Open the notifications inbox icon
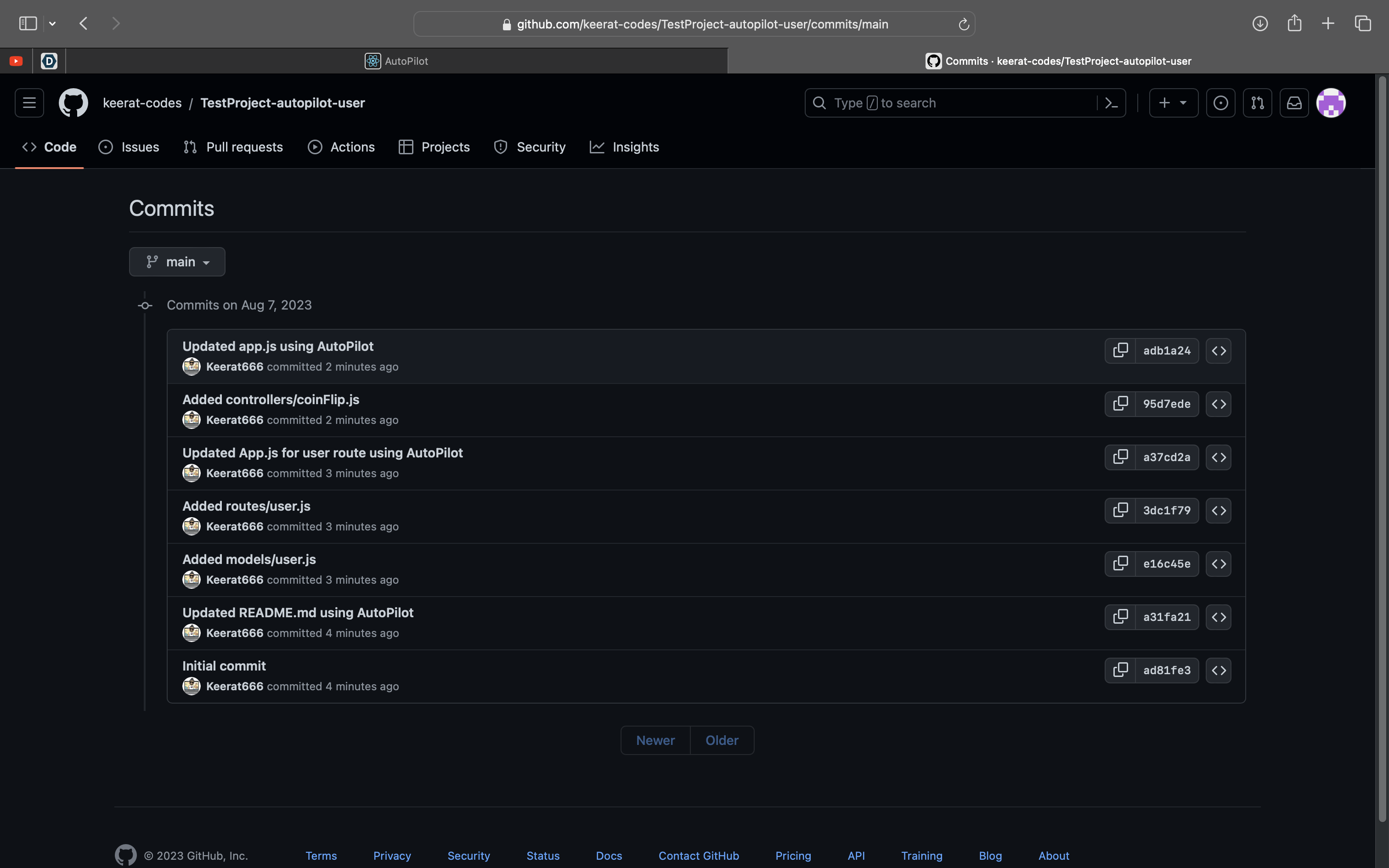Image resolution: width=1389 pixels, height=868 pixels. pyautogui.click(x=1294, y=103)
